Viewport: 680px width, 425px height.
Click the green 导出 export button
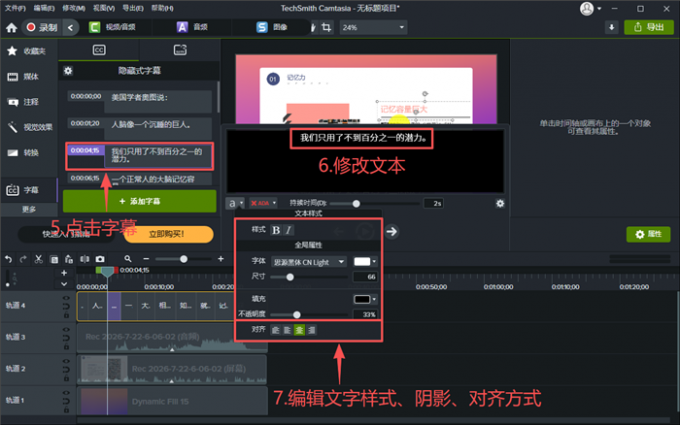pos(649,27)
